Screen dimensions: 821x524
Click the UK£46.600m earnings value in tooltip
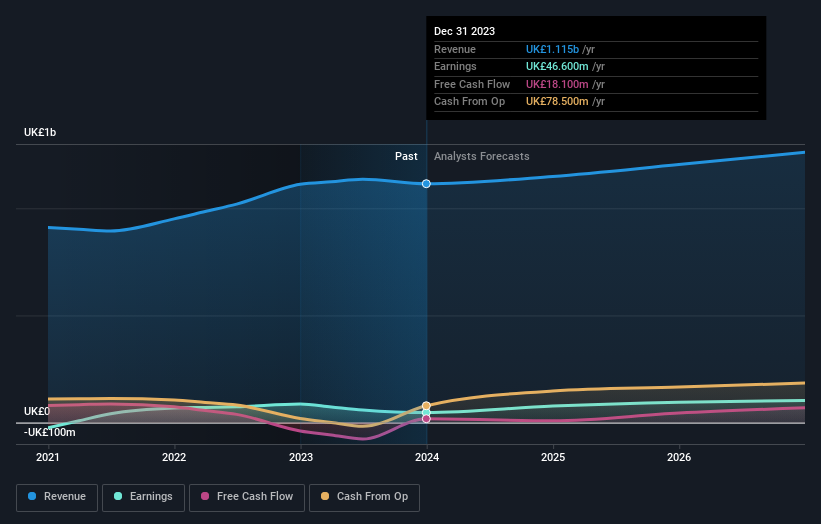click(557, 66)
